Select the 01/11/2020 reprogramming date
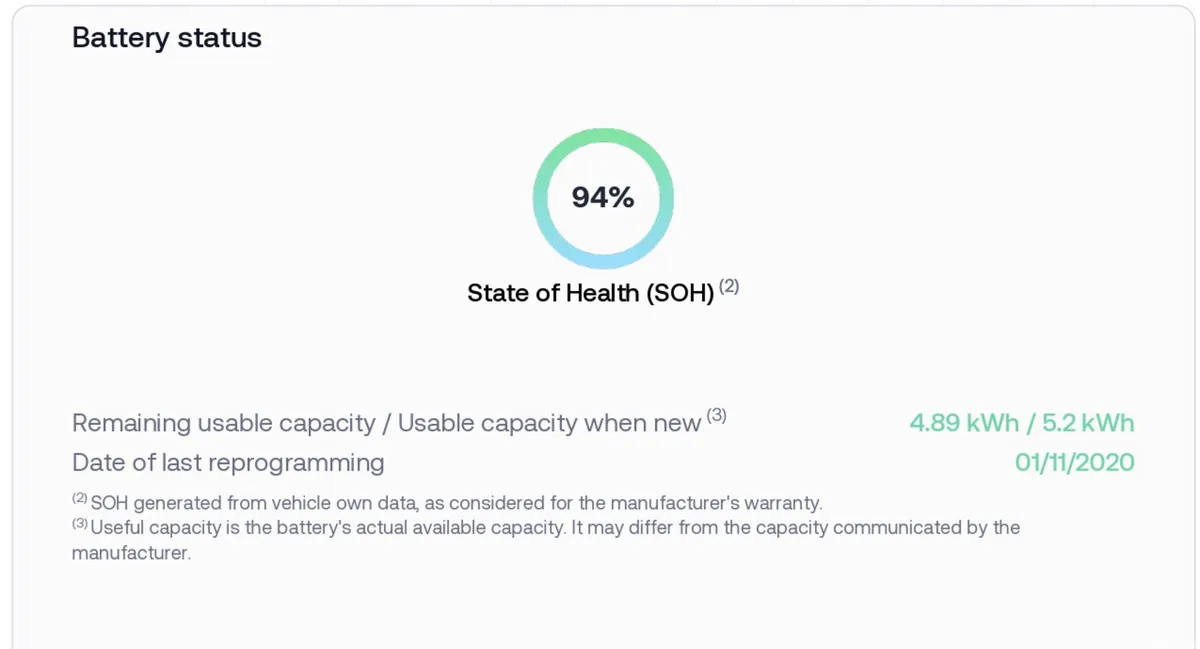Screen dimensions: 1200x649 click(1075, 462)
